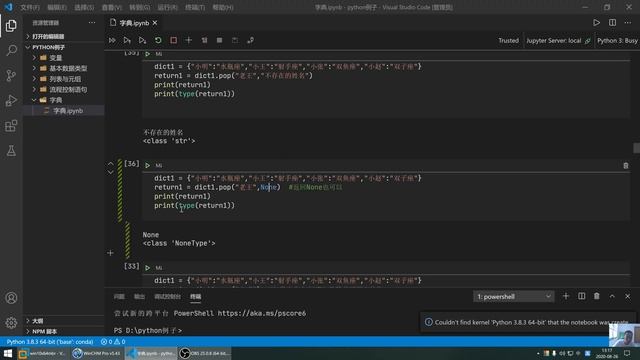The height and width of the screenshot is (360, 640).
Task: Open the 终端(T) menu
Action: click(195, 7)
